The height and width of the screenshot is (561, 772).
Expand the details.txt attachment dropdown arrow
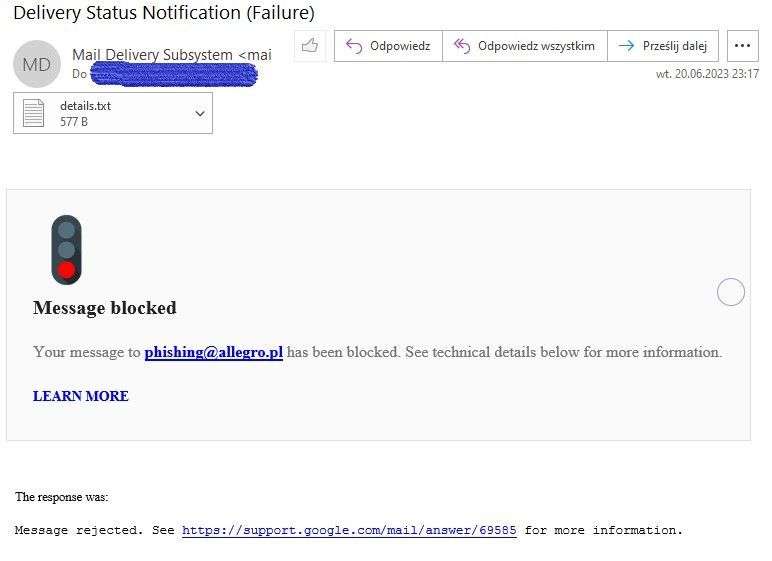click(200, 113)
